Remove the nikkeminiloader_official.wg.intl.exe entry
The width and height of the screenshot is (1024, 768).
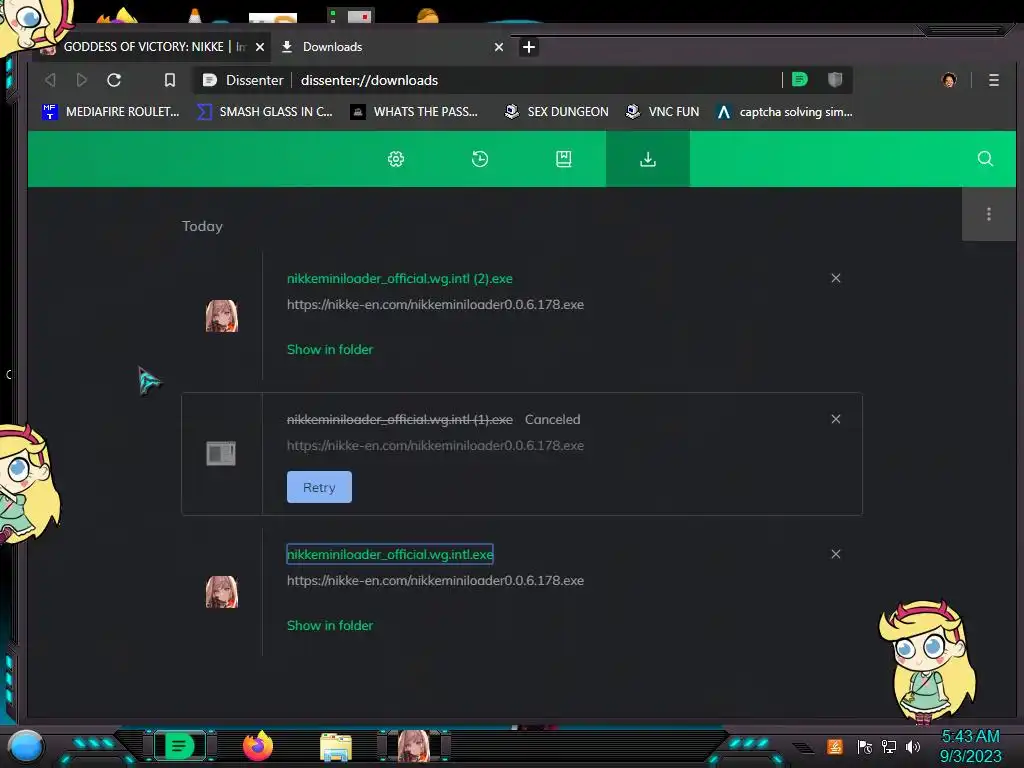pos(835,554)
